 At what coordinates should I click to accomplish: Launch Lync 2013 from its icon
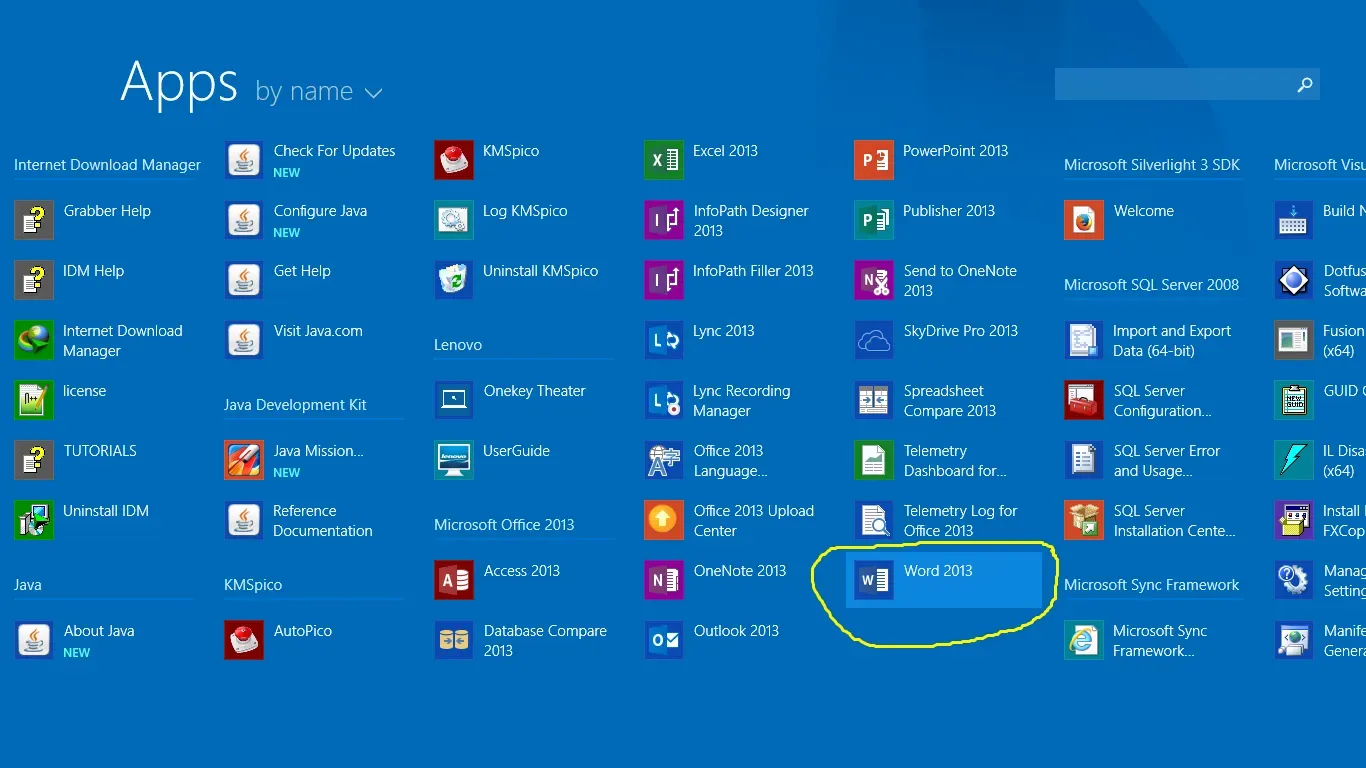point(664,340)
